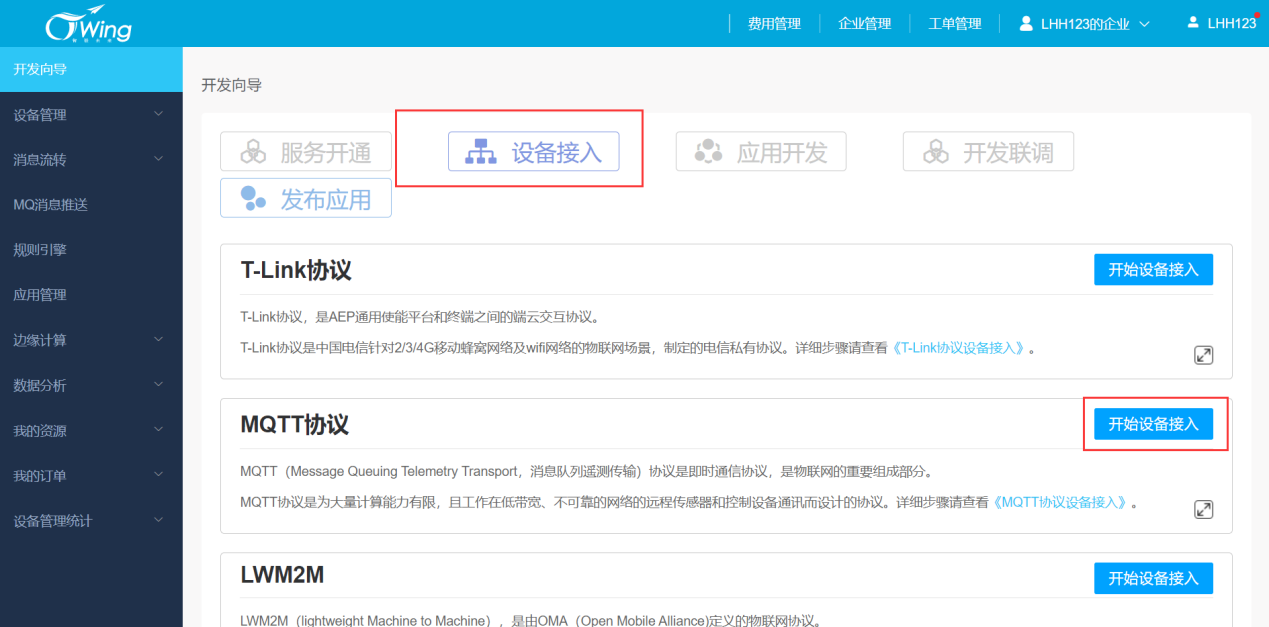Image resolution: width=1269 pixels, height=627 pixels.
Task: Click the T-Link协议 heading
Action: tap(296, 270)
